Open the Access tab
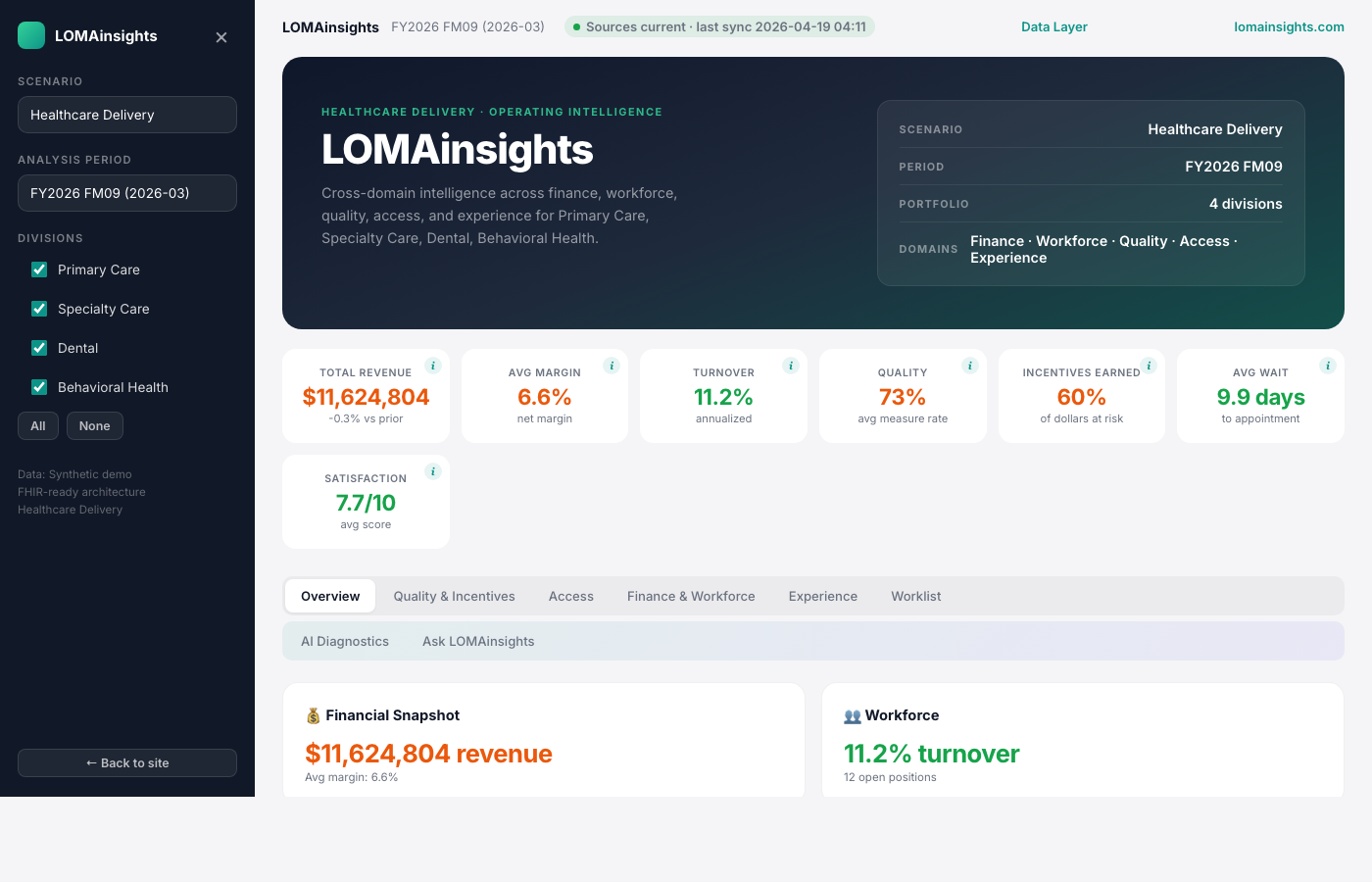 pyautogui.click(x=571, y=596)
